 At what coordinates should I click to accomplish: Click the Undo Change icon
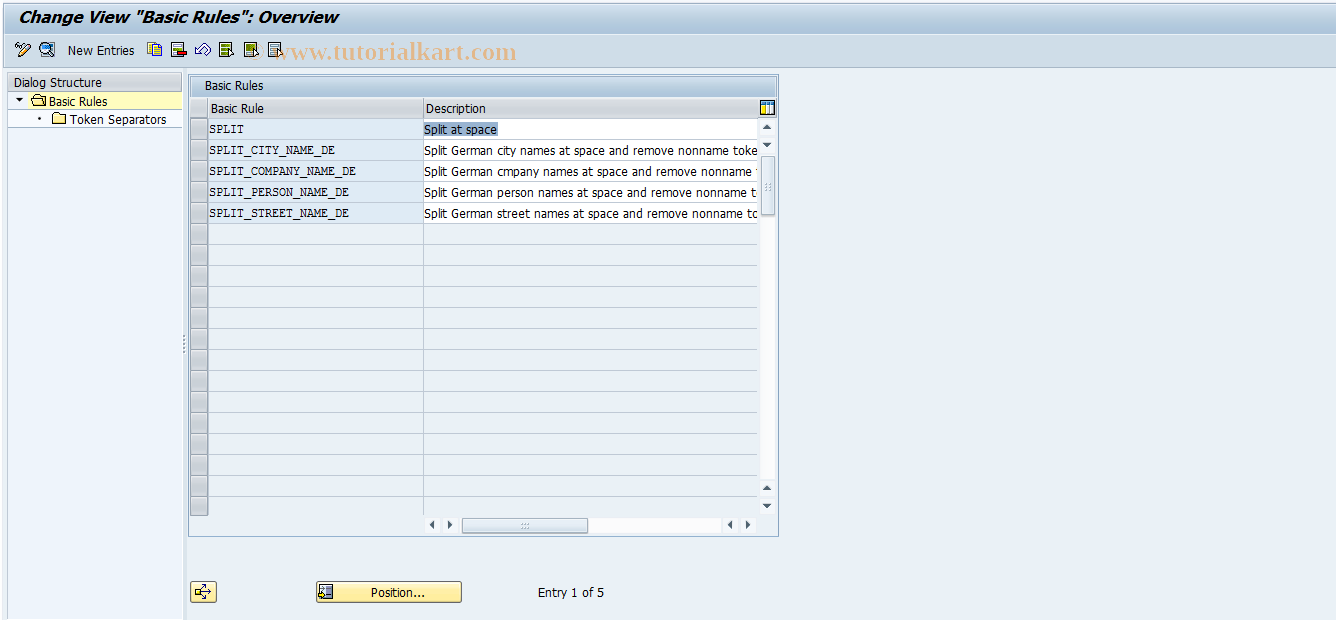202,50
